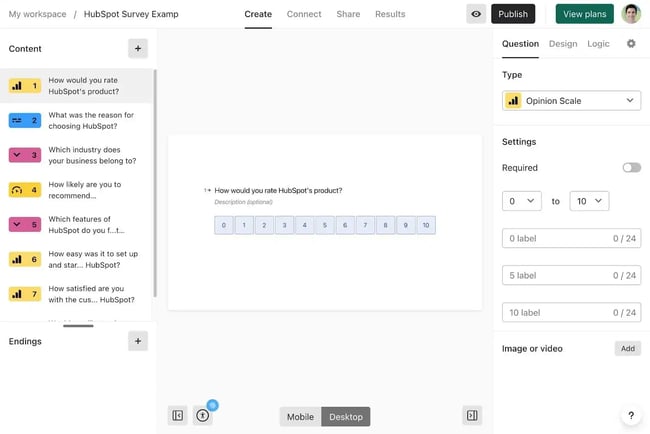
Task: Select question 1 opinion scale badge
Action: tap(25, 86)
